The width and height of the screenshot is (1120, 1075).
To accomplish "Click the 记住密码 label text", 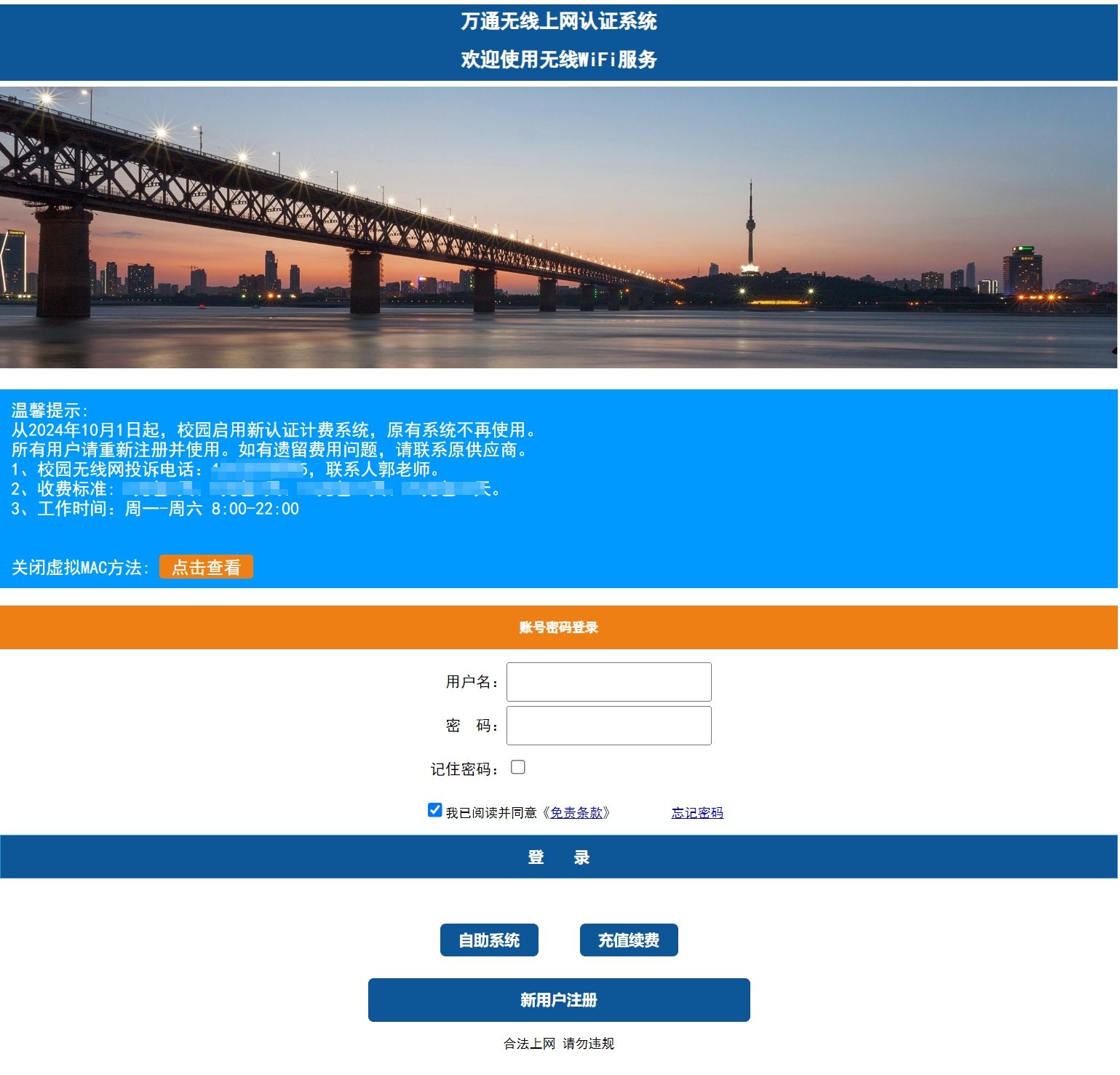I will 464,770.
